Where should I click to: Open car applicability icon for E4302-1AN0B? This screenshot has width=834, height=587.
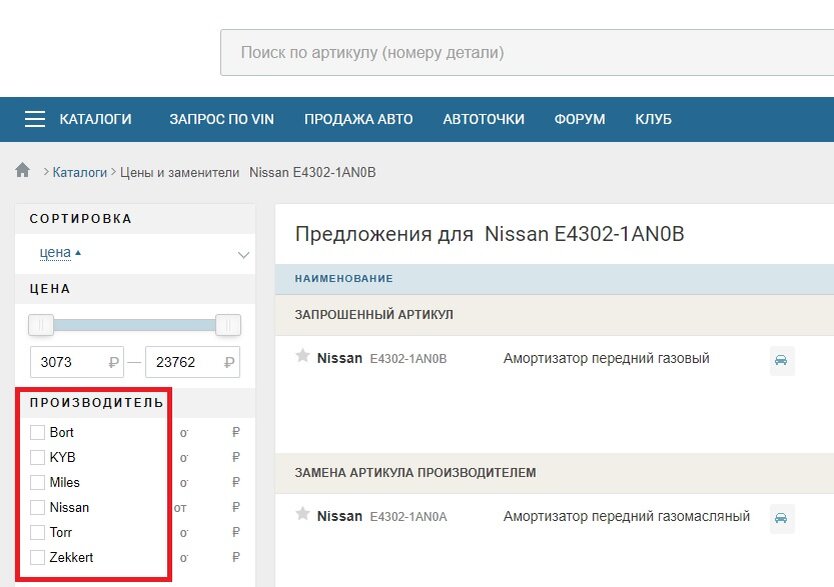pyautogui.click(x=782, y=360)
